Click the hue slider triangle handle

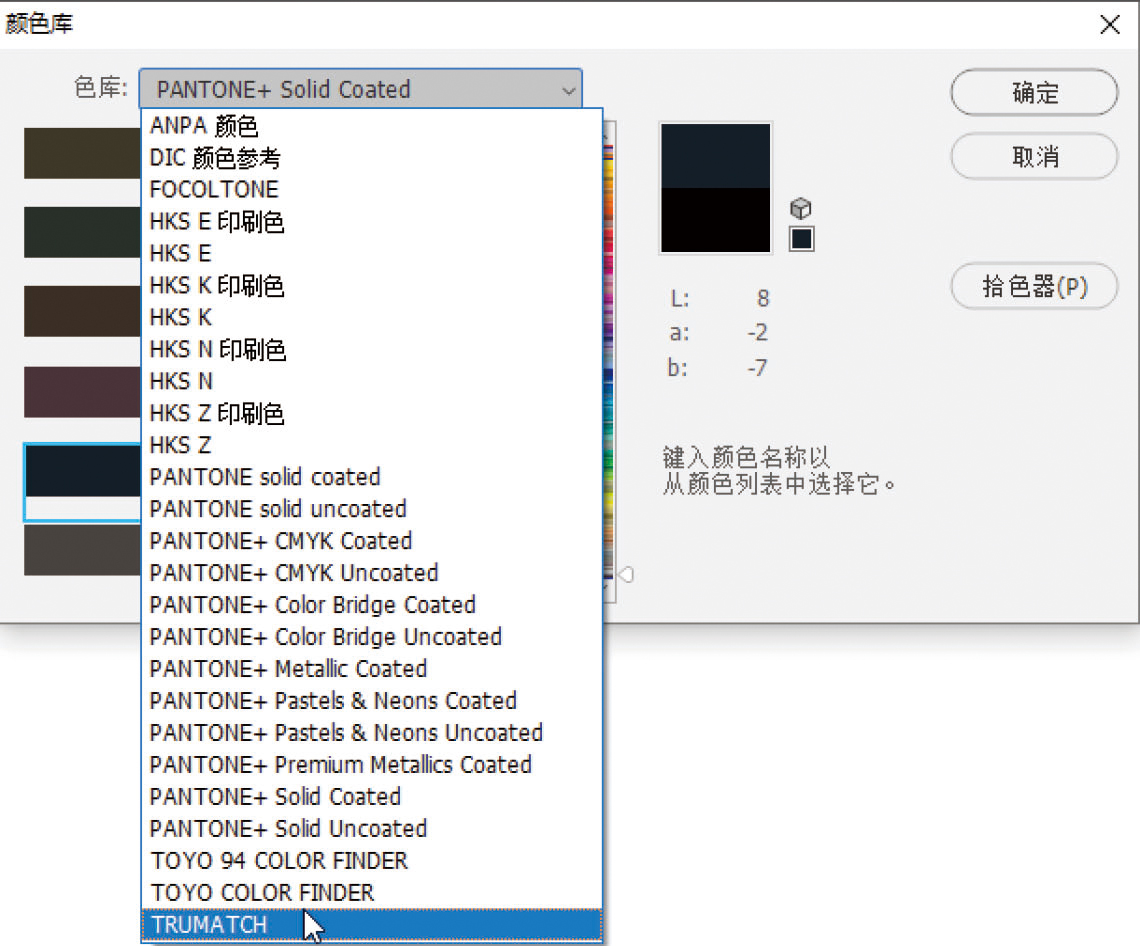tap(626, 574)
